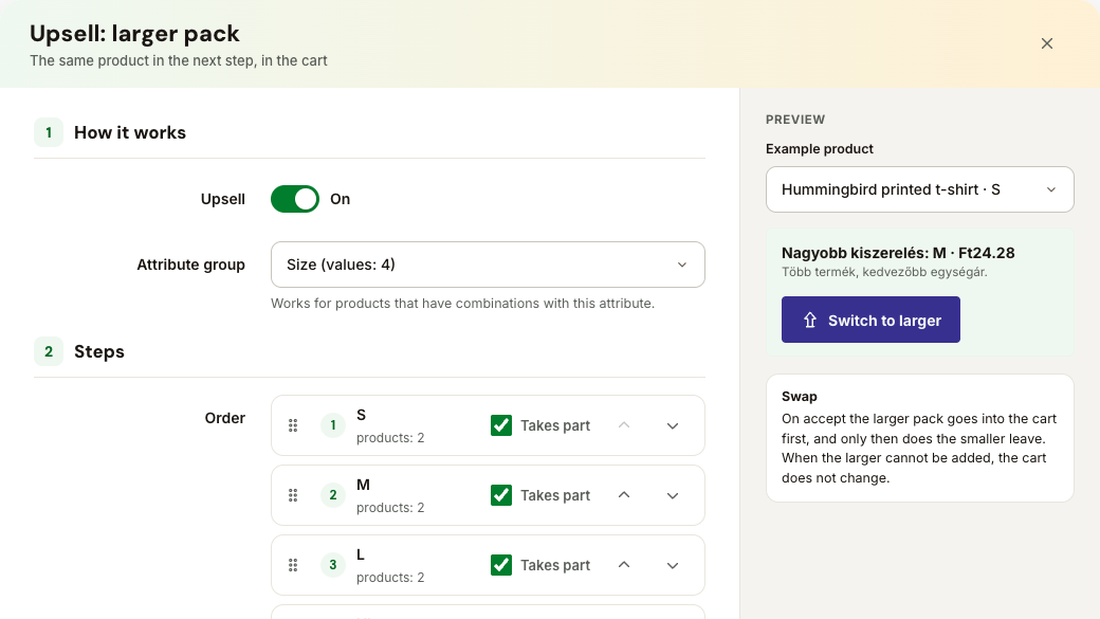This screenshot has height=619, width=1100.
Task: Grab the drag handle for size M
Action: [x=293, y=495]
